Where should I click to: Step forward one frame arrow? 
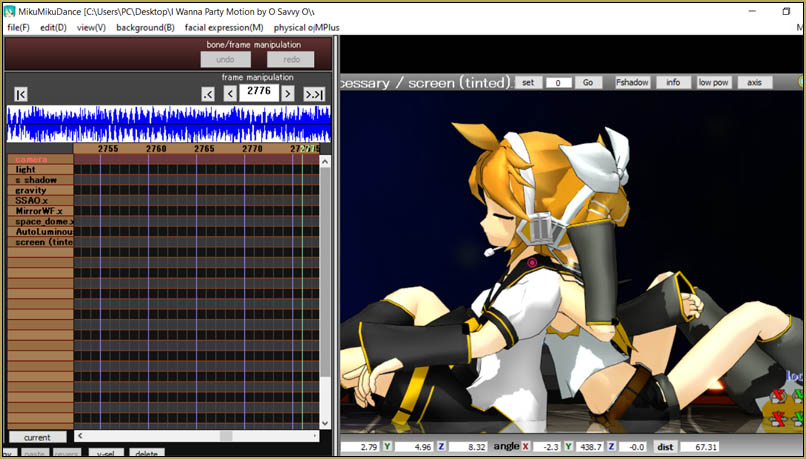point(288,94)
